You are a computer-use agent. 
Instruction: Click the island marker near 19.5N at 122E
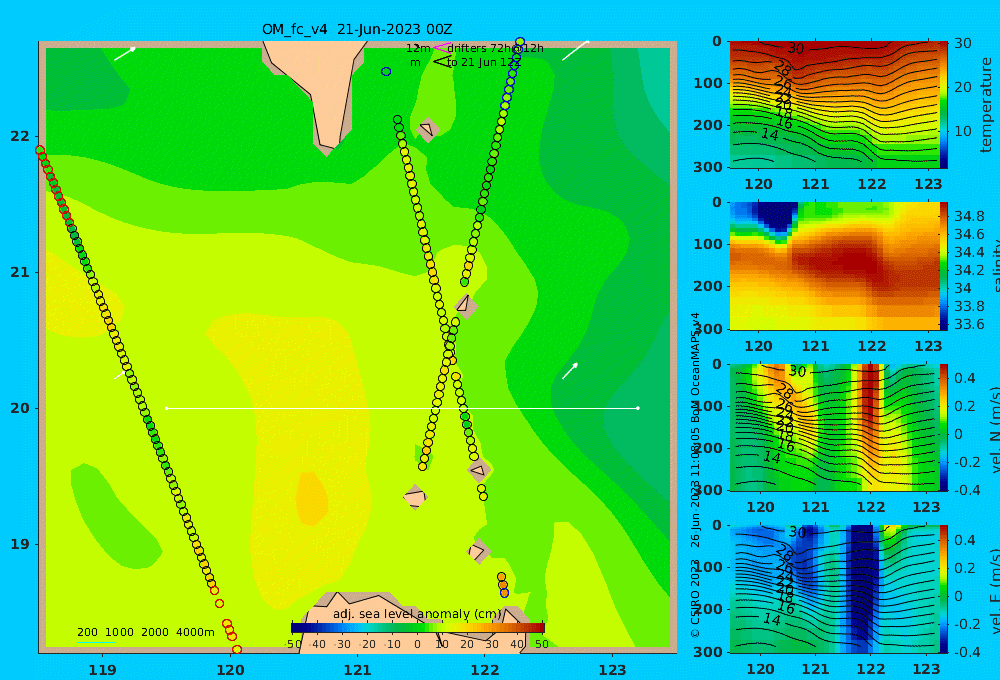(479, 470)
